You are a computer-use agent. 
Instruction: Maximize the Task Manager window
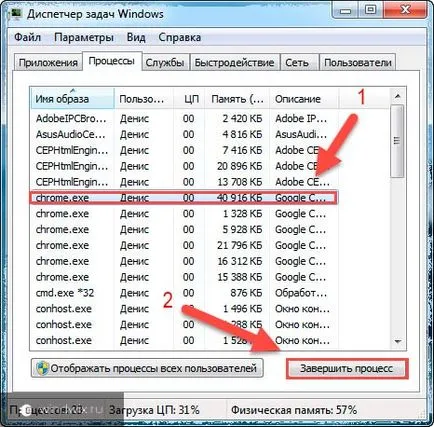[x=370, y=11]
